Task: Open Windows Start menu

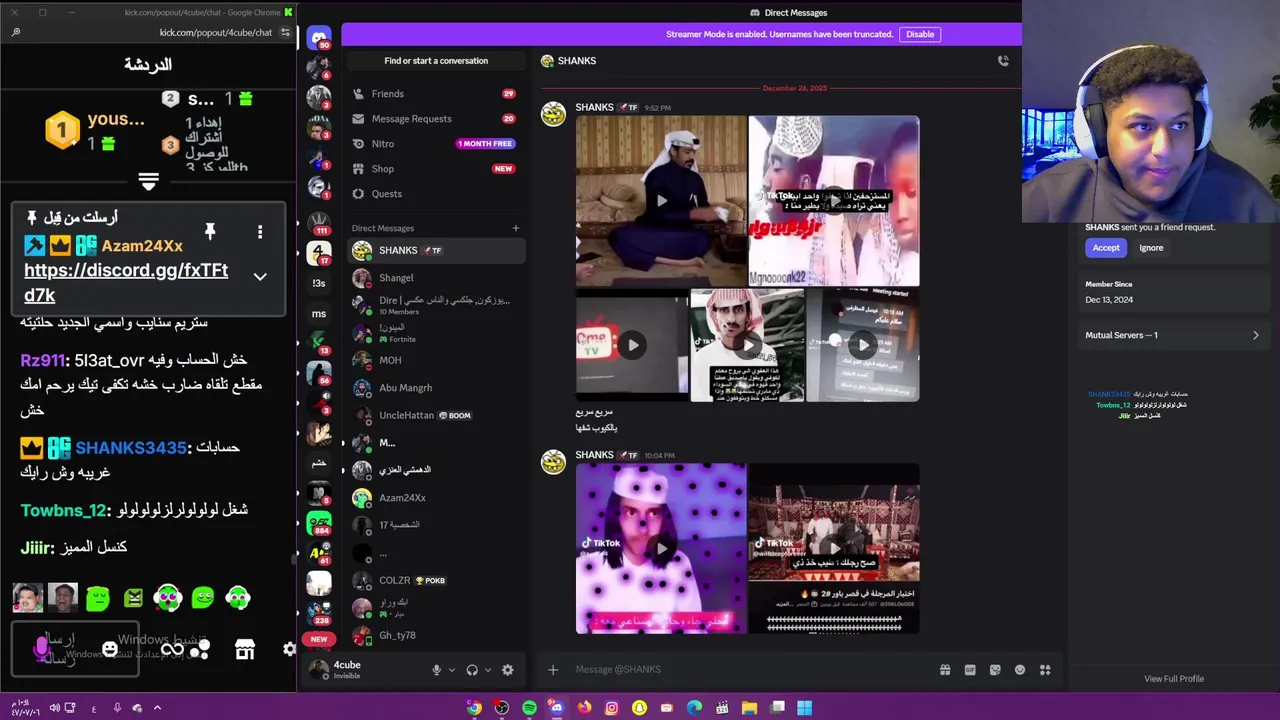Action: point(804,708)
